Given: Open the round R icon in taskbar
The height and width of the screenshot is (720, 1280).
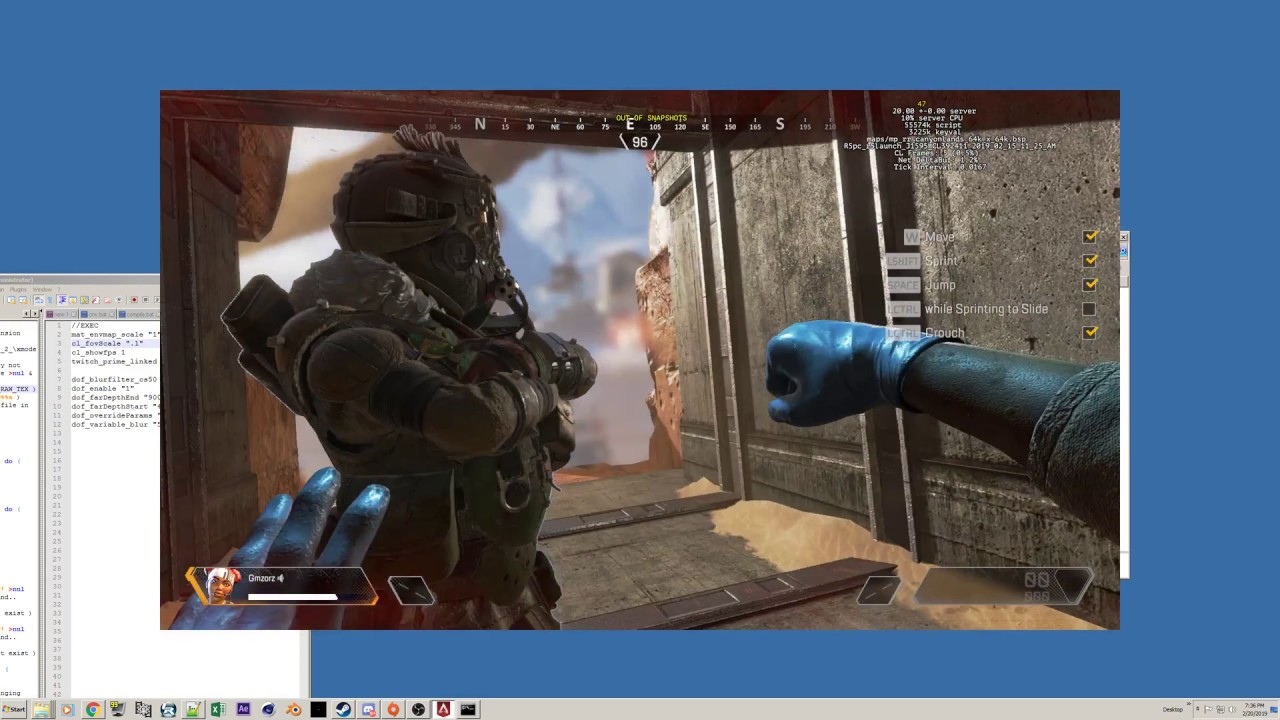Looking at the screenshot, I should 168,709.
